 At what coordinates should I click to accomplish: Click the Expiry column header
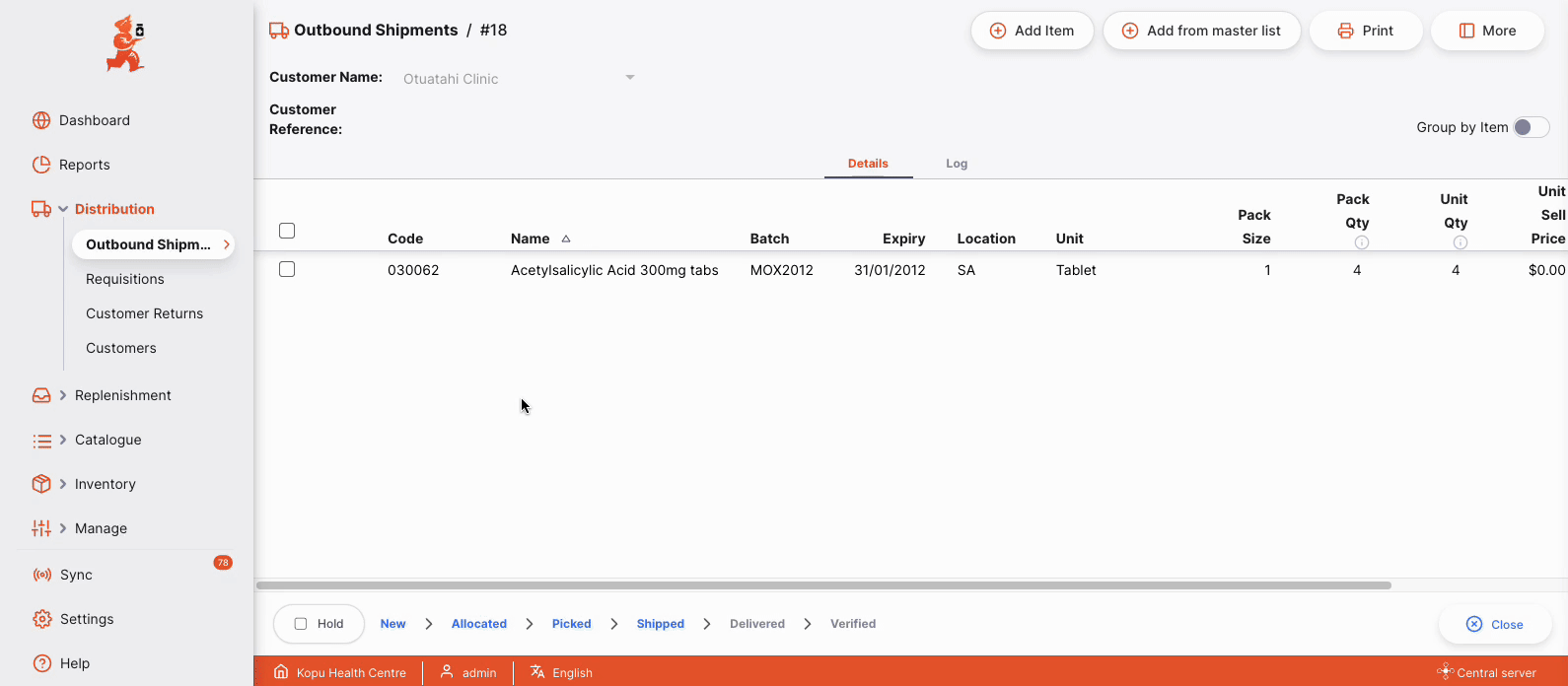pyautogui.click(x=904, y=239)
